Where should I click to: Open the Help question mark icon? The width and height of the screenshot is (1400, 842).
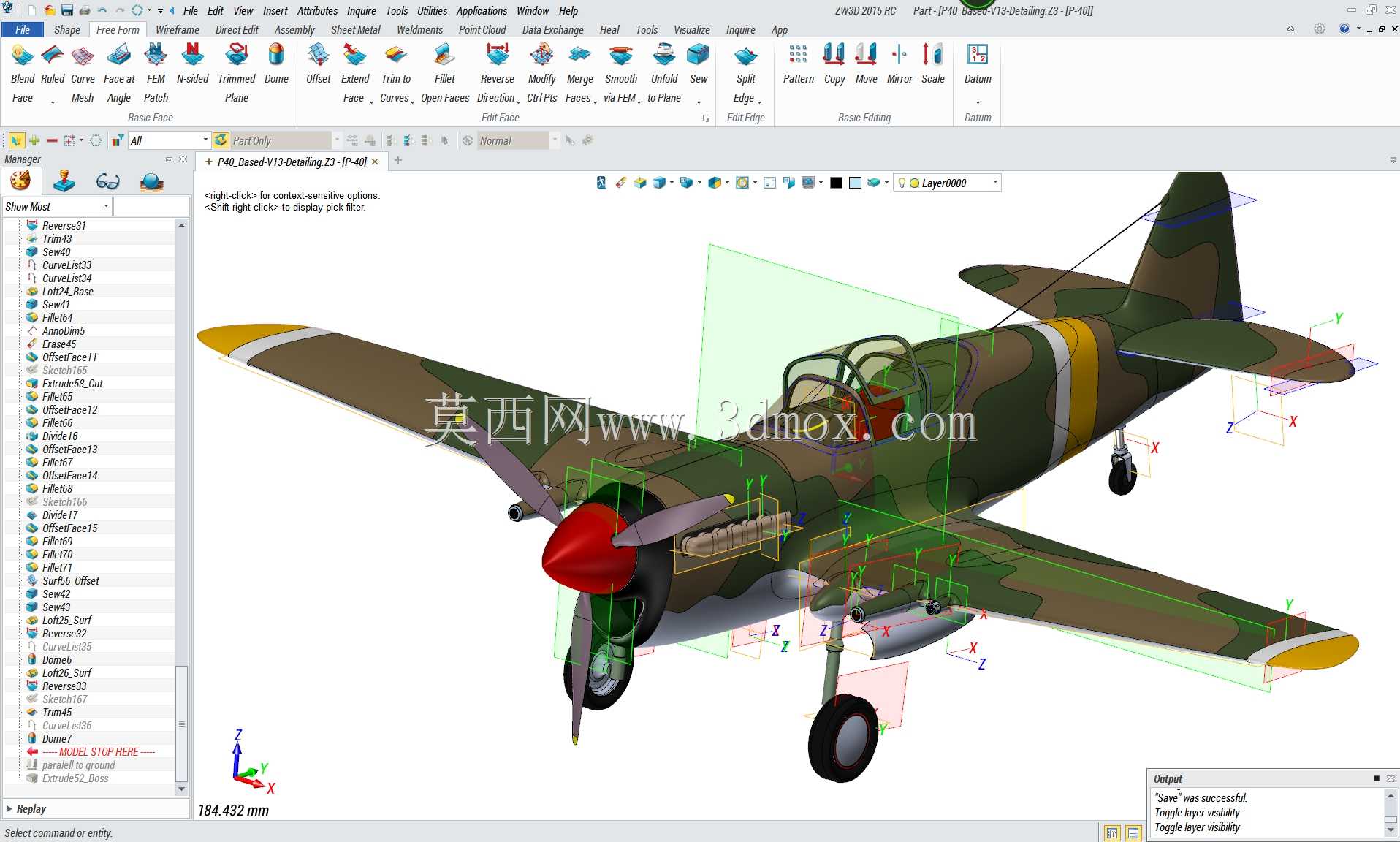pyautogui.click(x=1344, y=29)
